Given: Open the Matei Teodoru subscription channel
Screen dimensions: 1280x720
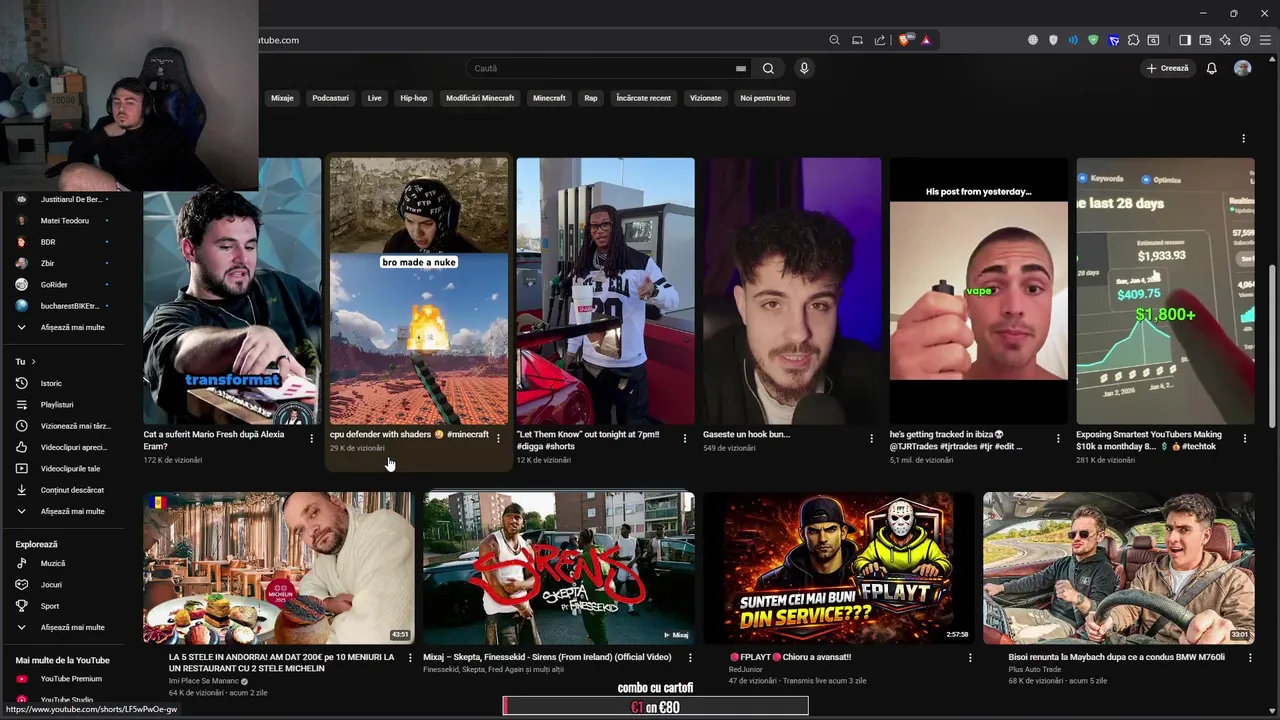Looking at the screenshot, I should pyautogui.click(x=65, y=221).
